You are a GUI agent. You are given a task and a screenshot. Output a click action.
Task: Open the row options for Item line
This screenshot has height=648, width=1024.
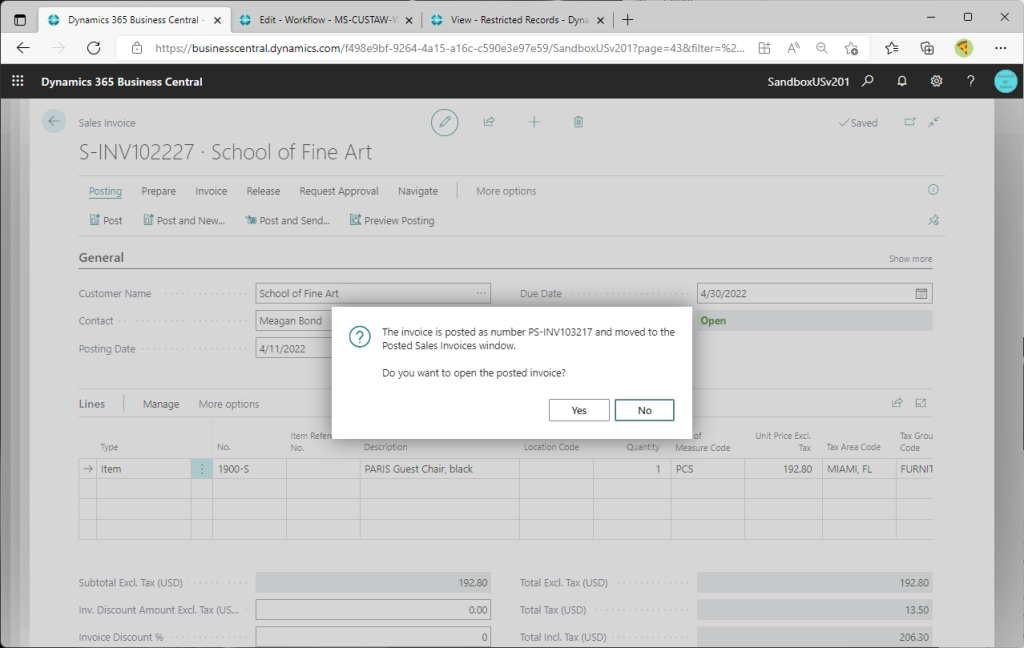point(202,469)
